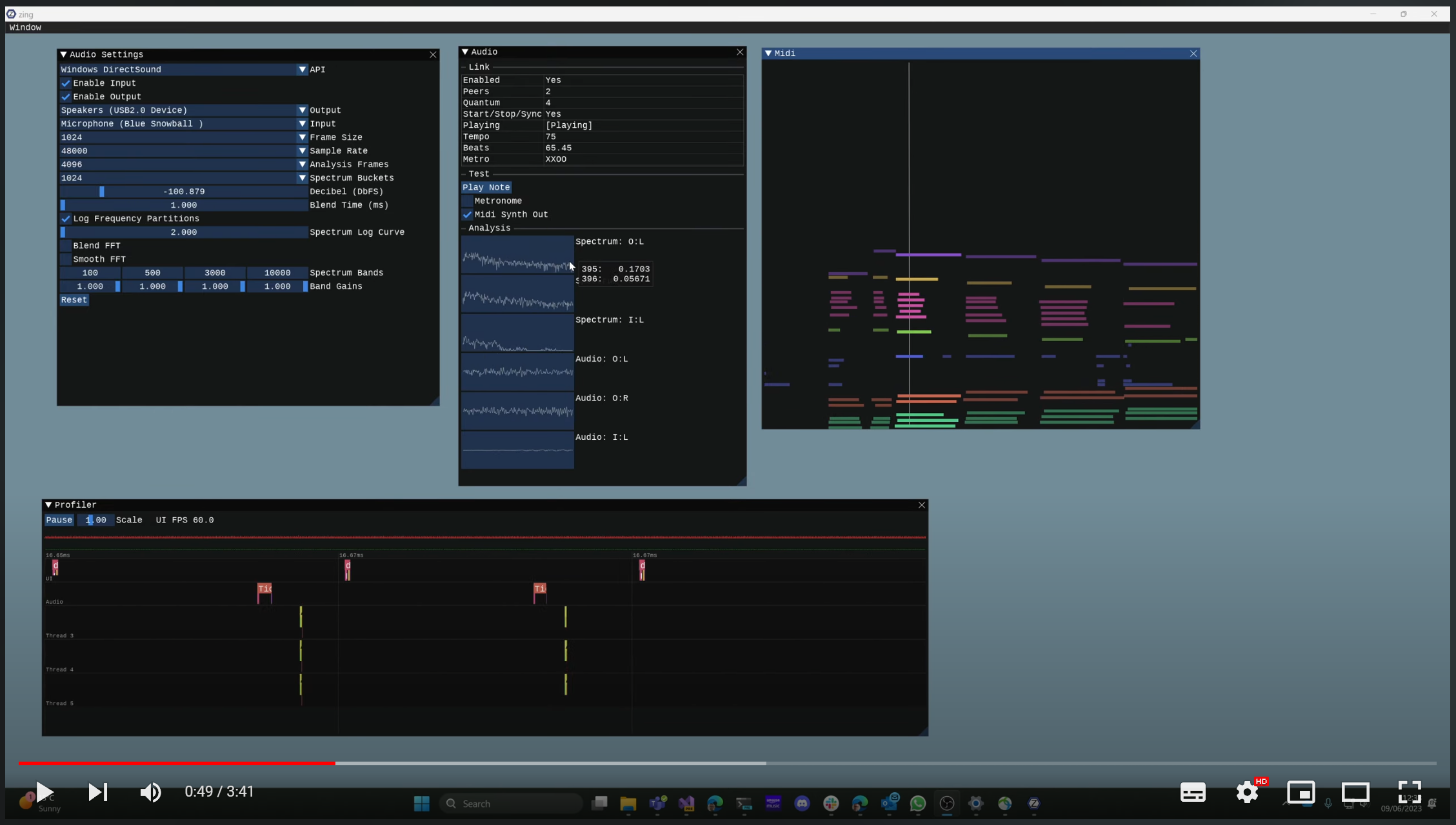The height and width of the screenshot is (825, 1456).
Task: Switch to theater mode icon
Action: point(1355,791)
